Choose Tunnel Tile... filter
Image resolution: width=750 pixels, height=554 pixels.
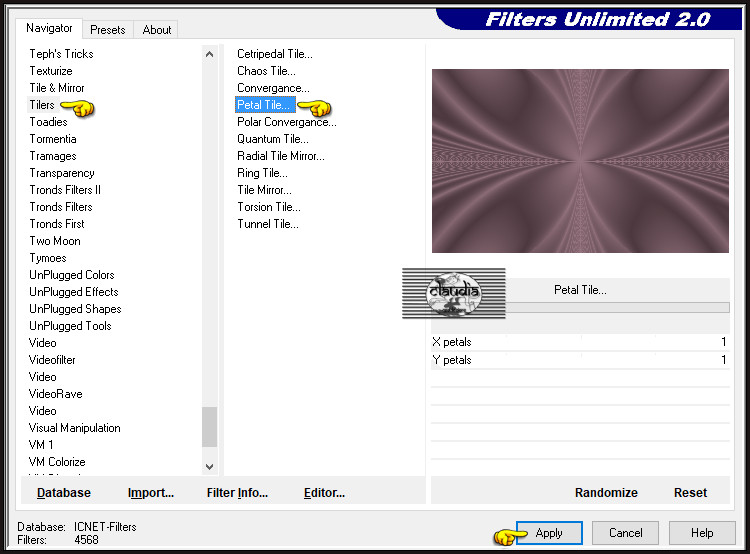pos(268,224)
